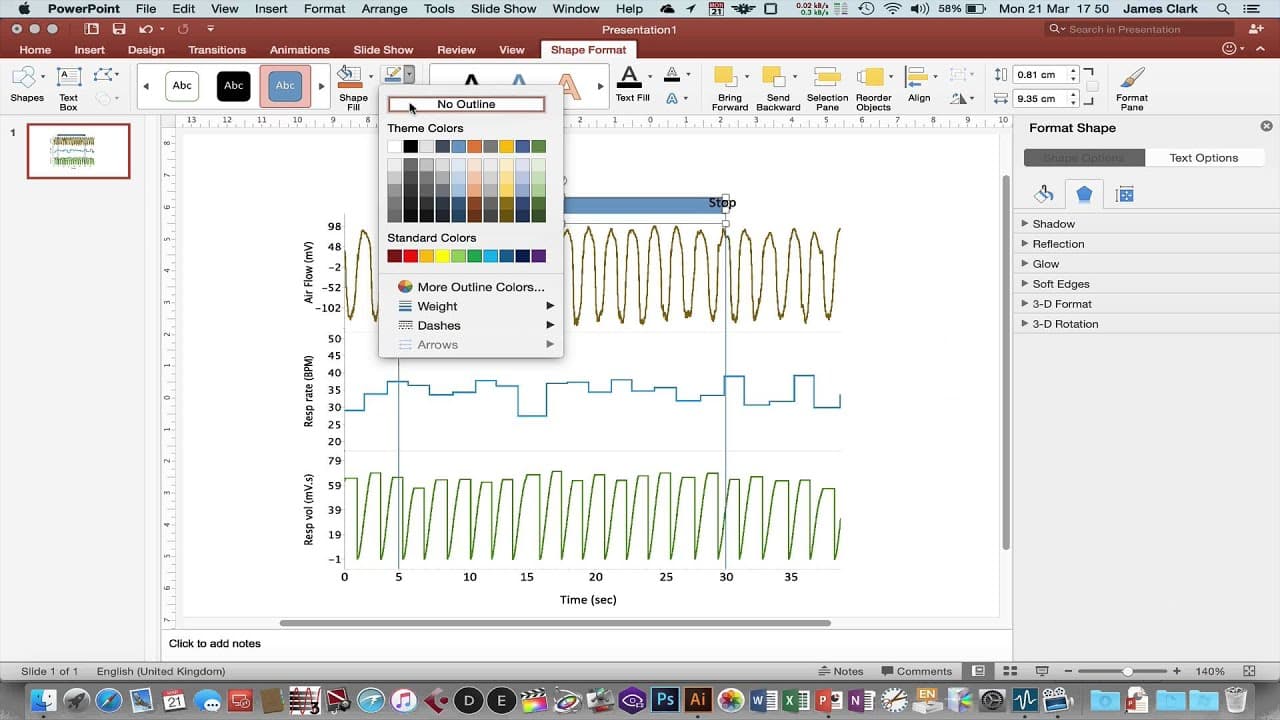The height and width of the screenshot is (720, 1280).
Task: Select slide 1 thumbnail
Action: click(x=78, y=151)
